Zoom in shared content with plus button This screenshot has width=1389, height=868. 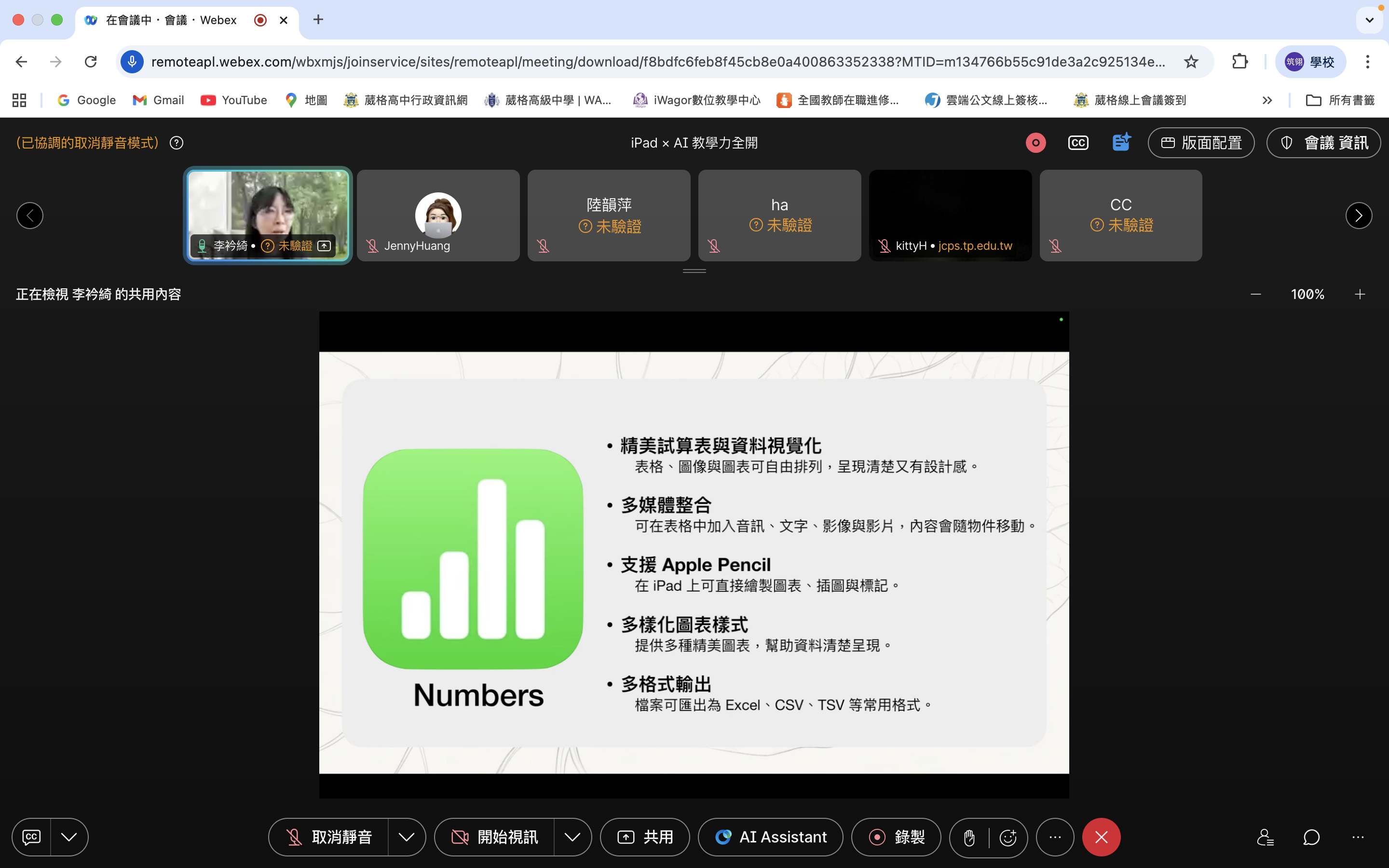[1360, 295]
